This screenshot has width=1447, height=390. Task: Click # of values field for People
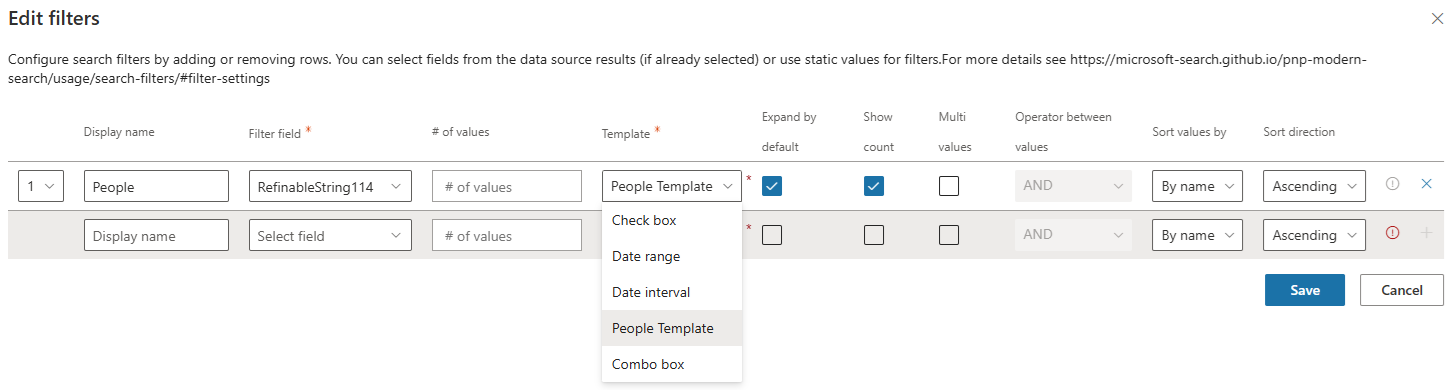(507, 186)
